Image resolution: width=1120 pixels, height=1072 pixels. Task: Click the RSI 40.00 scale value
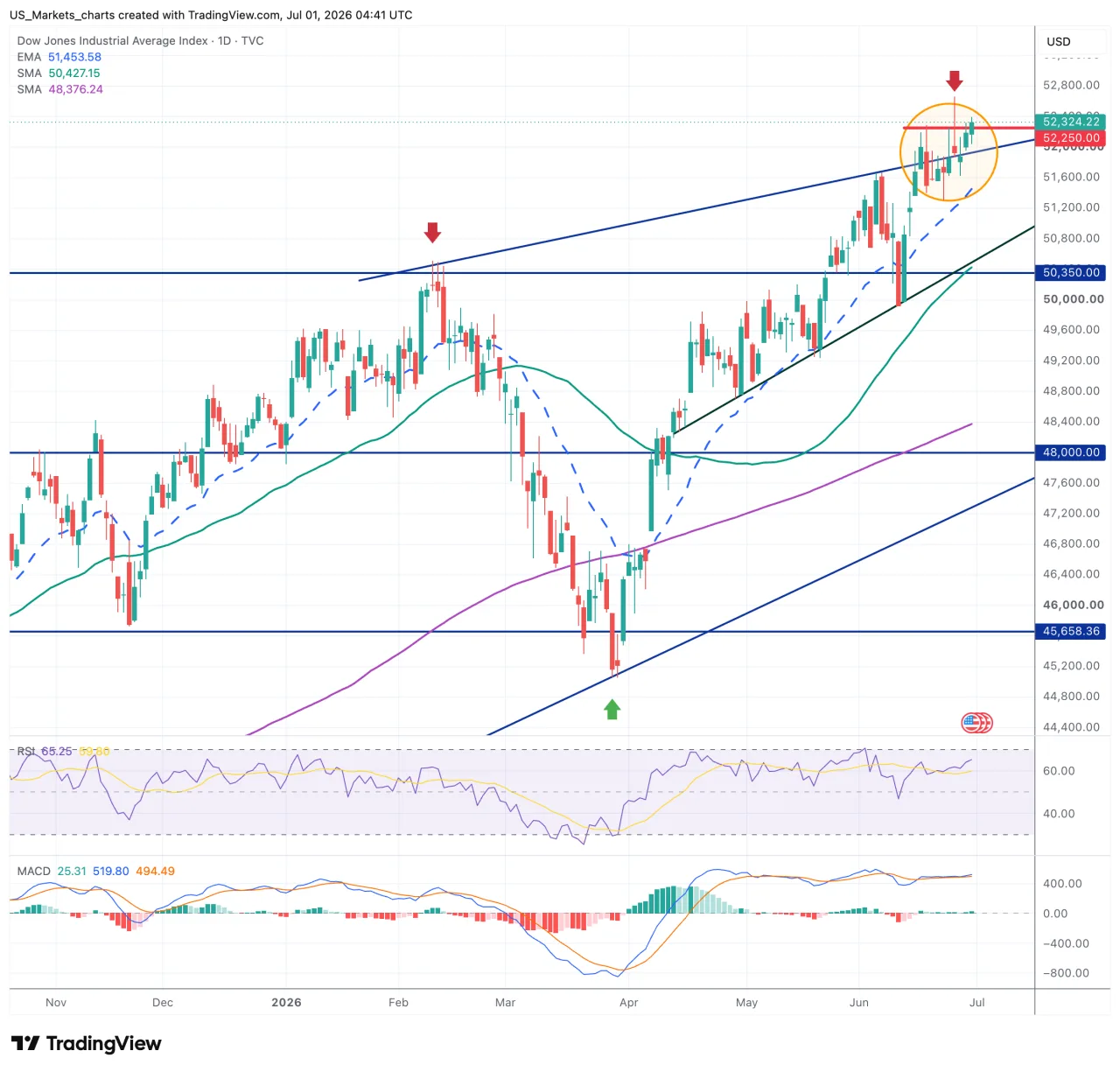(x=1059, y=814)
